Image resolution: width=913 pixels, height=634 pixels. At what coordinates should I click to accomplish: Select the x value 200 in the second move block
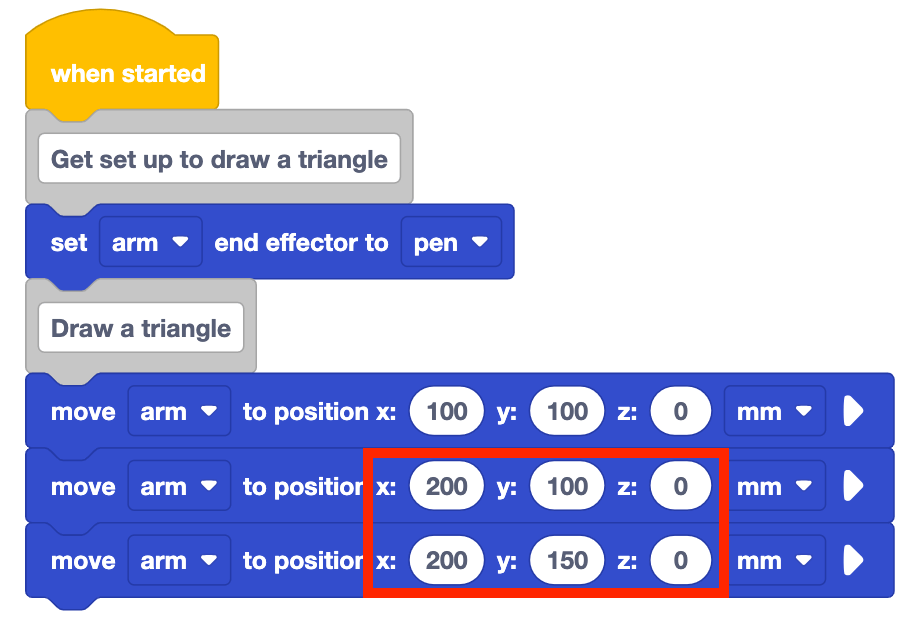447,487
